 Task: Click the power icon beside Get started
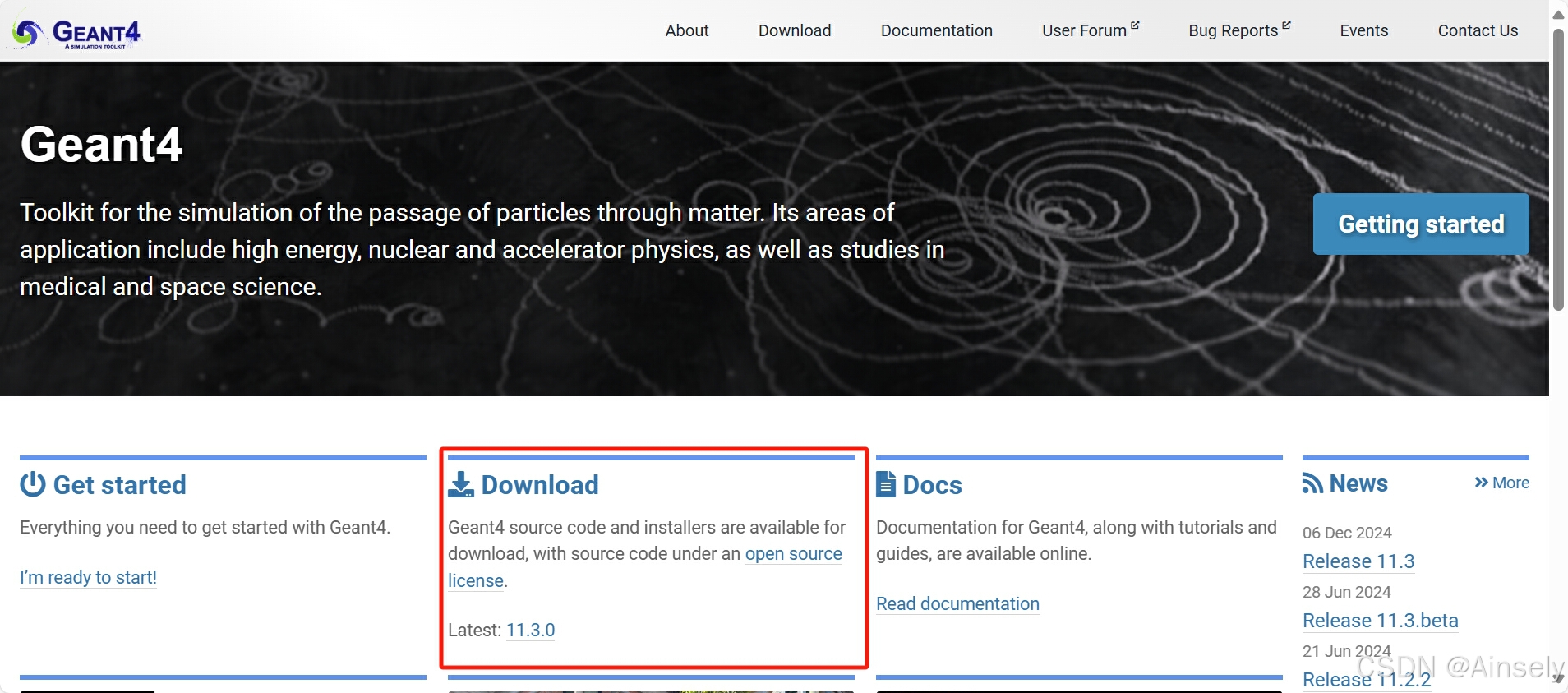click(x=33, y=484)
